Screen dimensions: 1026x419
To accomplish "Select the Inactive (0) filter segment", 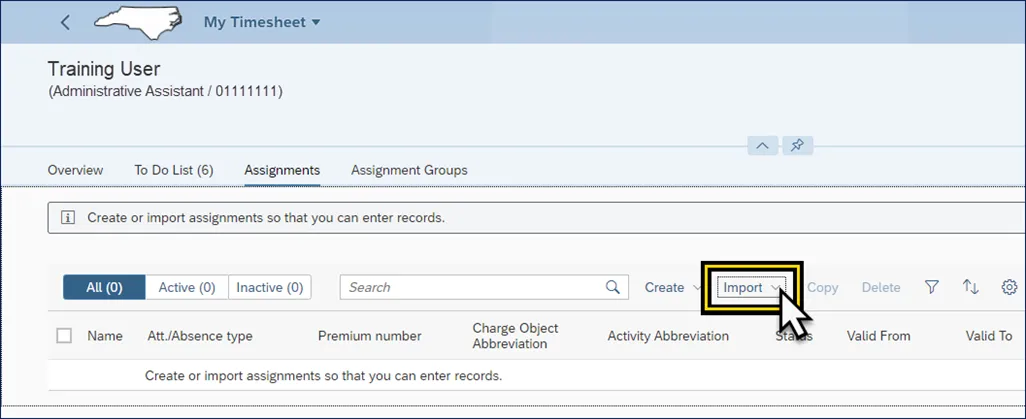I will [x=270, y=288].
